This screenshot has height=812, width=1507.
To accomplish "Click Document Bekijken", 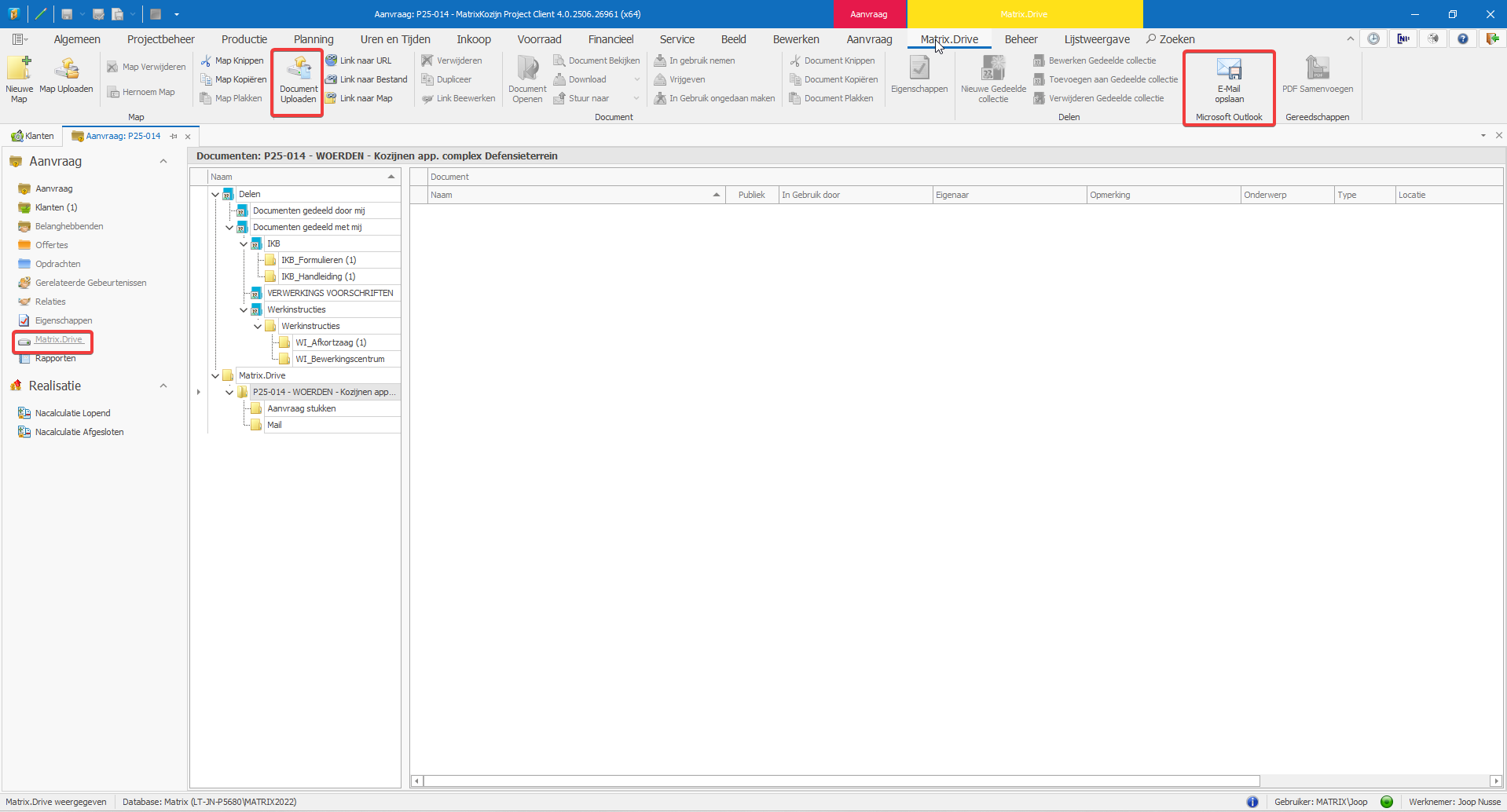I will tap(596, 60).
